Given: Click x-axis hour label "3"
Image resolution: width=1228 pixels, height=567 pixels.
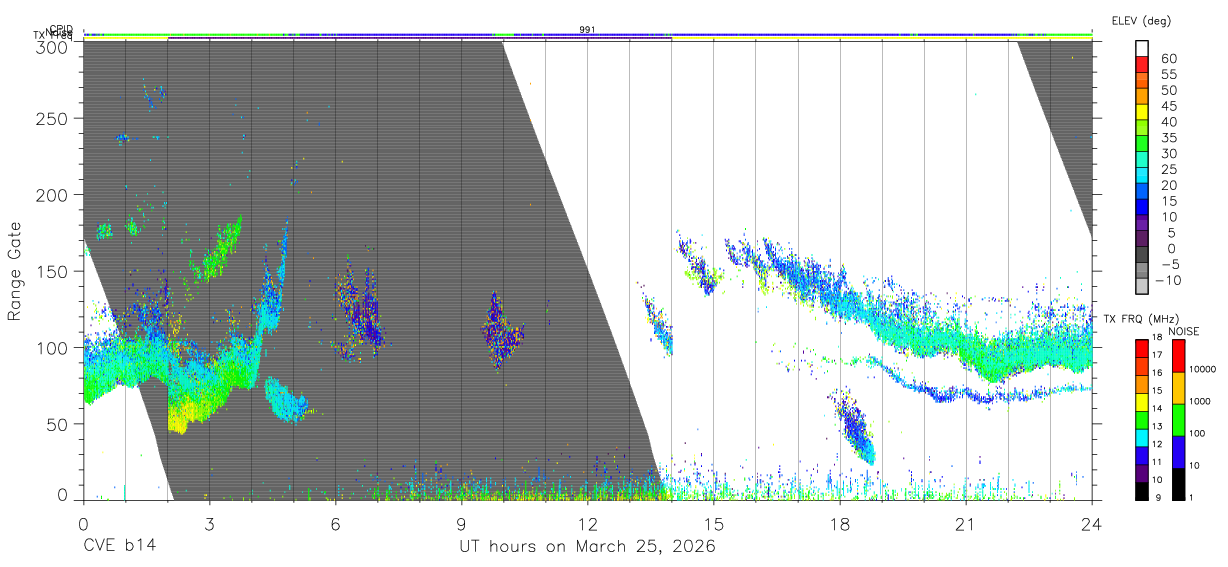Looking at the screenshot, I should [209, 524].
